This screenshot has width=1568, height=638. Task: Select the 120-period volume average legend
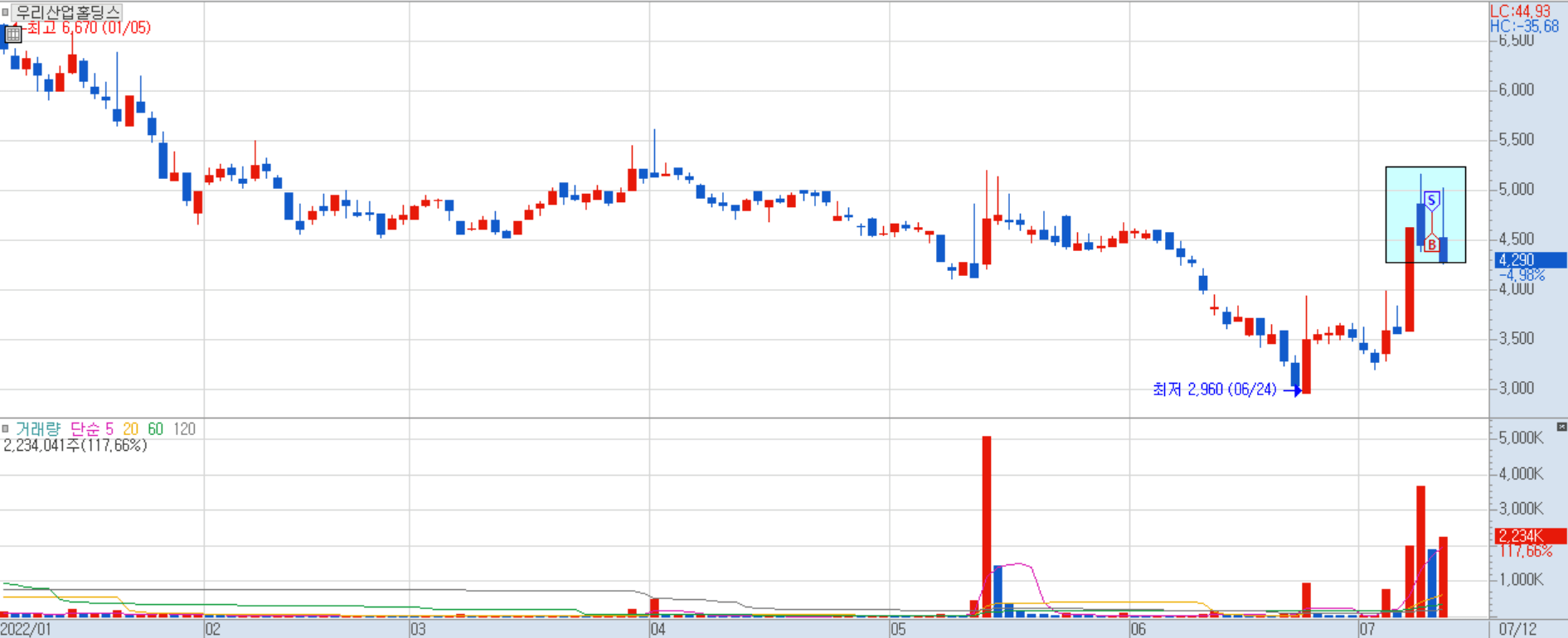point(184,428)
